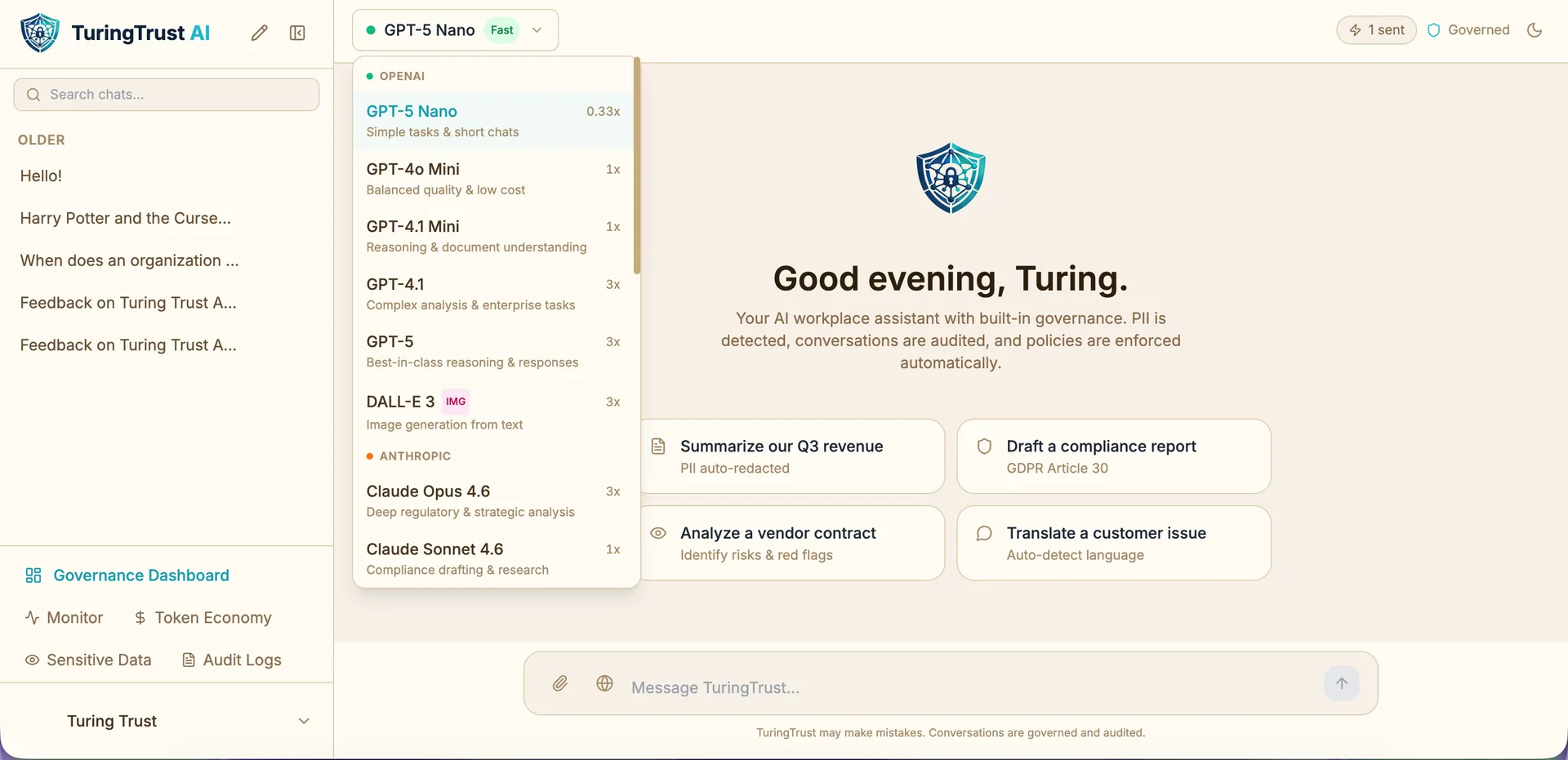Collapse the sidebar using the panel icon
The width and height of the screenshot is (1568, 760).
297,33
